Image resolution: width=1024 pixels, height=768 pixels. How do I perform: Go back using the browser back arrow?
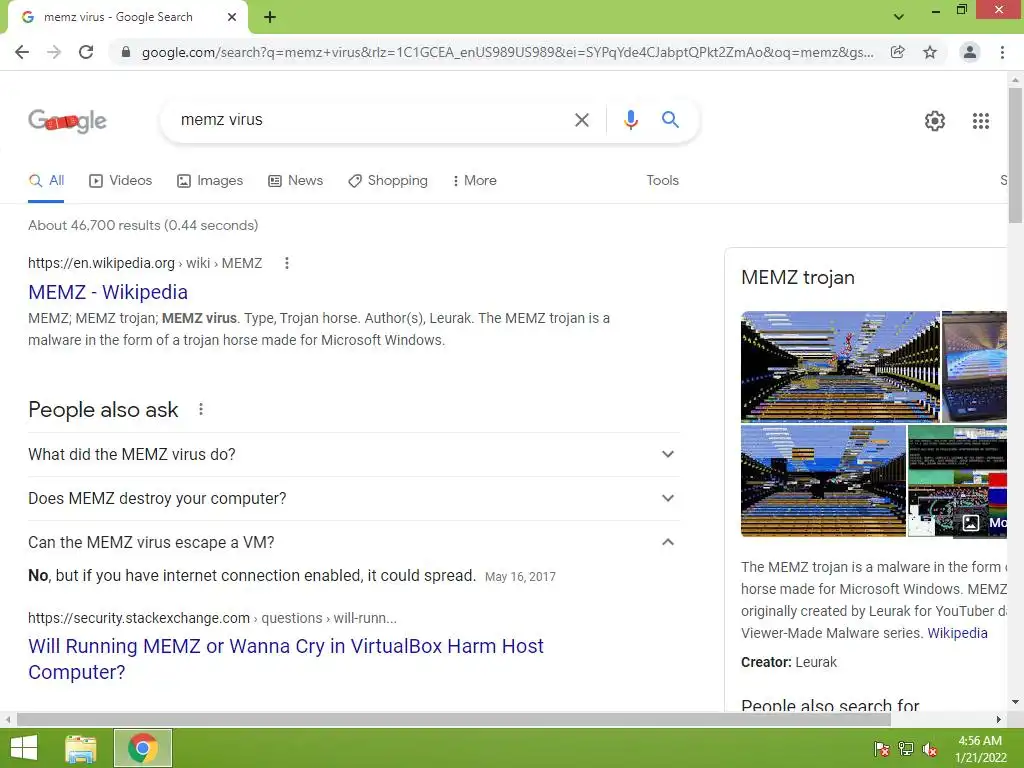point(22,52)
